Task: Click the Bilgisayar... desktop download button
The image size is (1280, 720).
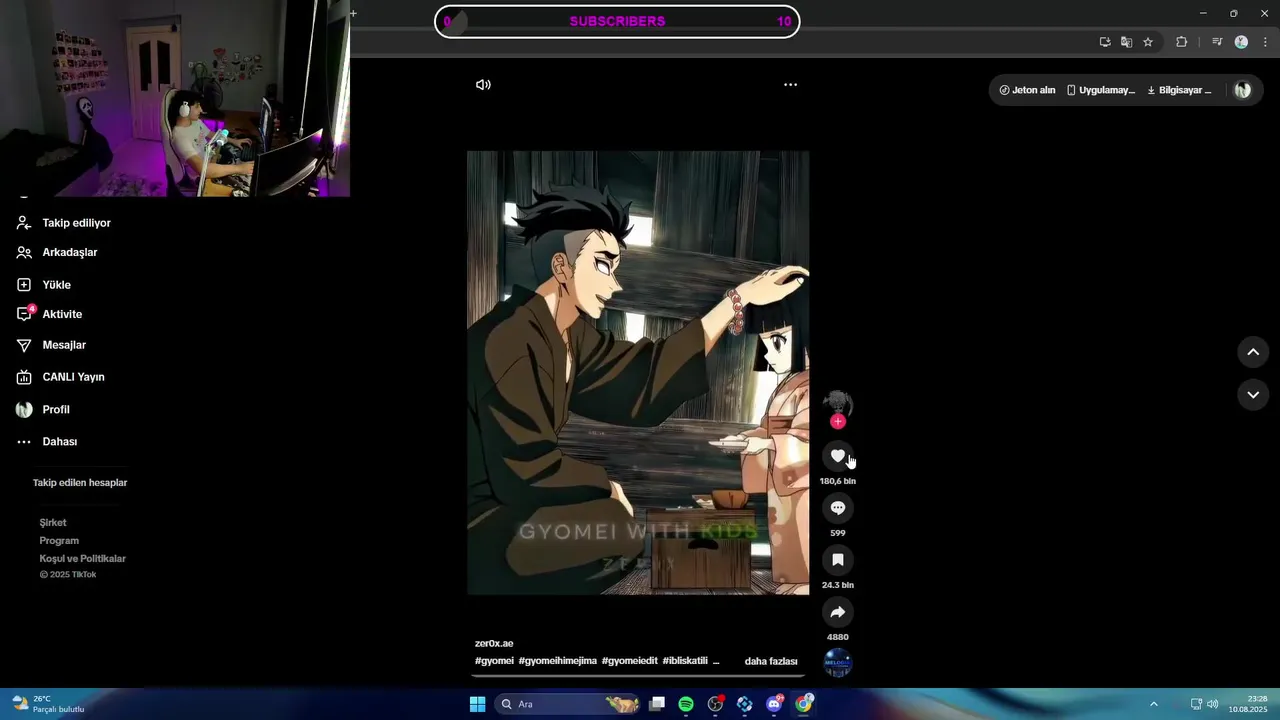Action: tap(1179, 90)
